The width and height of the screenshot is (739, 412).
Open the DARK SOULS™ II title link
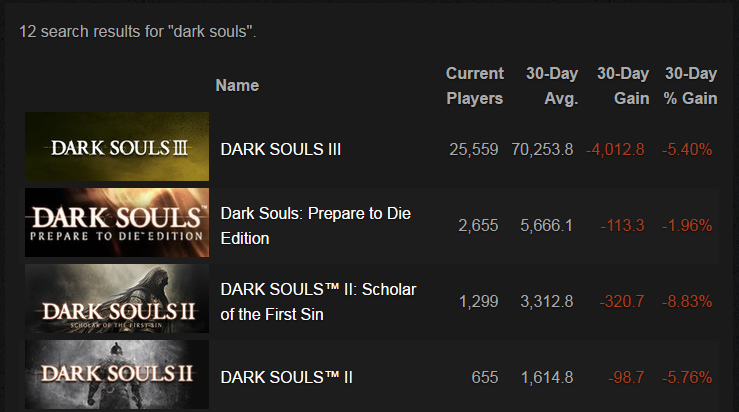[x=287, y=377]
